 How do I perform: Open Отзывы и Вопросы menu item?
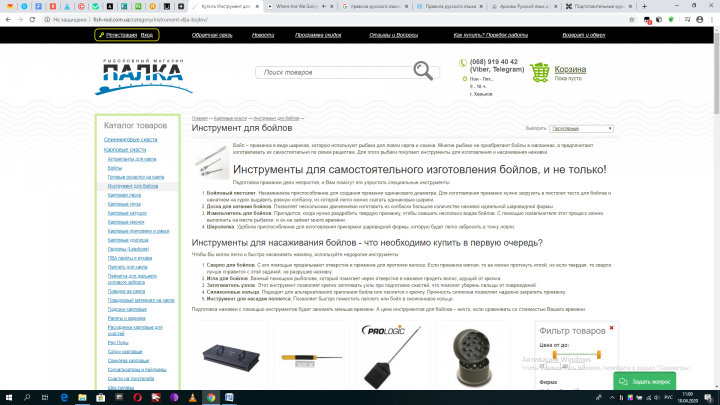[394, 35]
